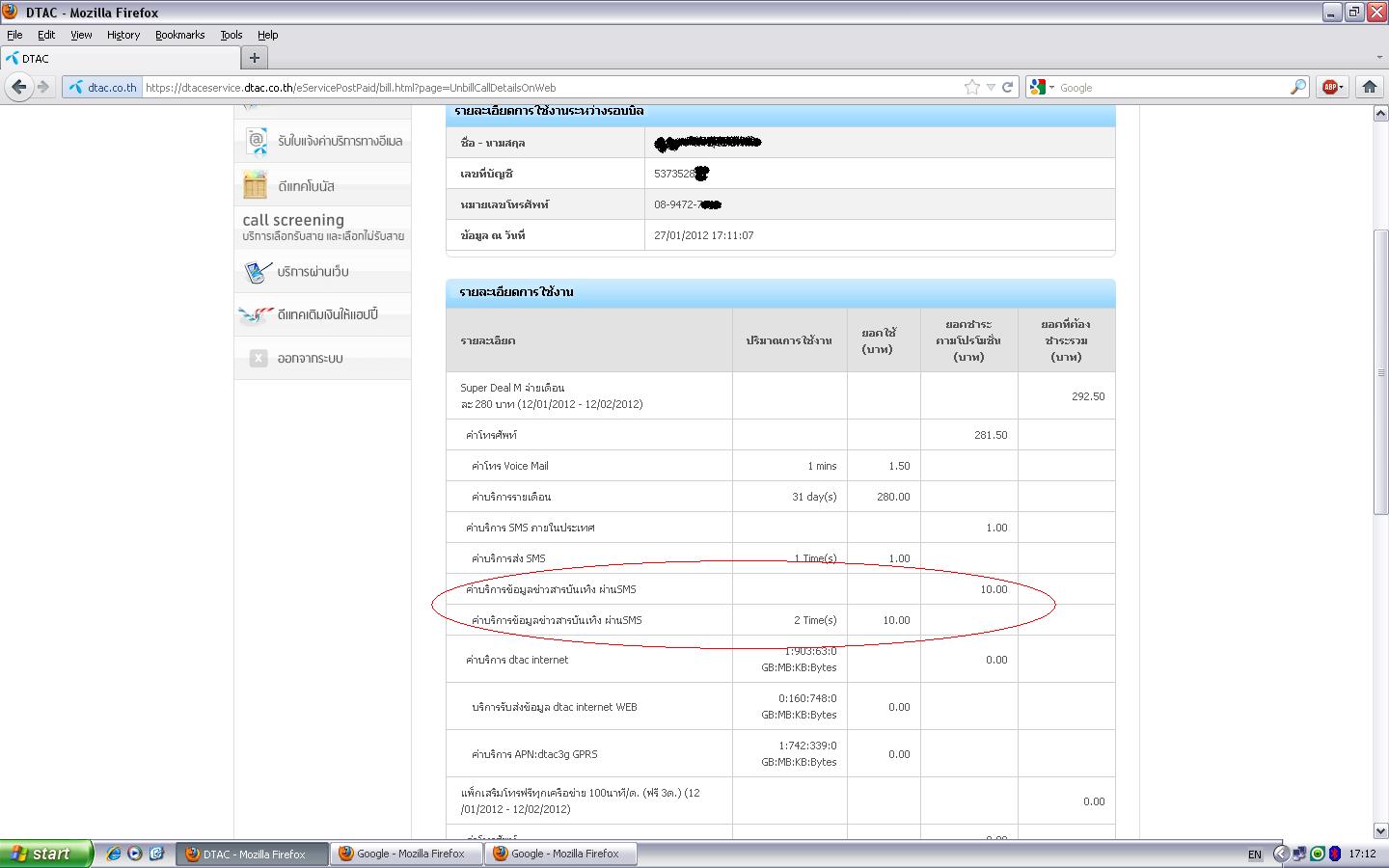1389x868 pixels.
Task: Click the dtac.co.th site identity badge
Action: (103, 87)
